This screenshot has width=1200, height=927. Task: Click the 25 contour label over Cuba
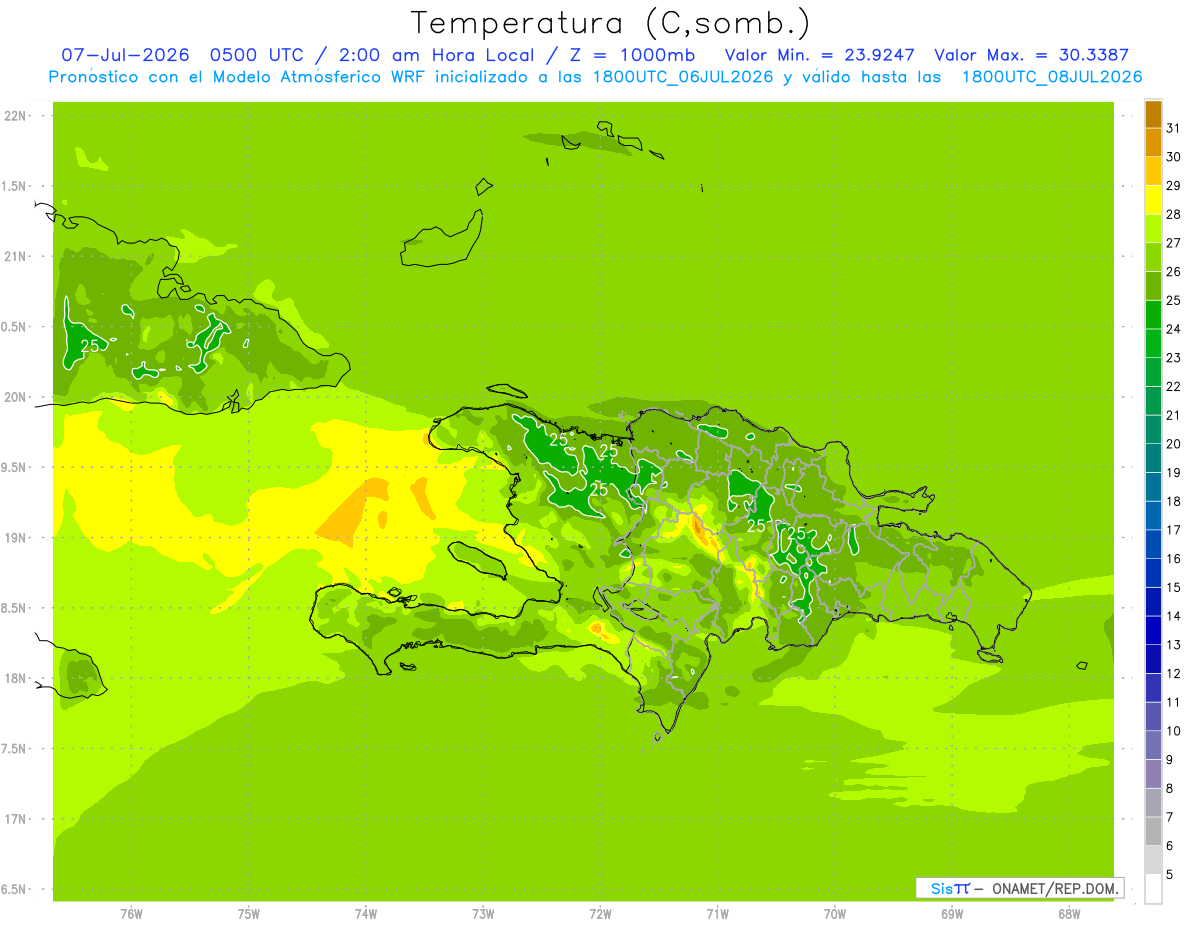click(90, 346)
